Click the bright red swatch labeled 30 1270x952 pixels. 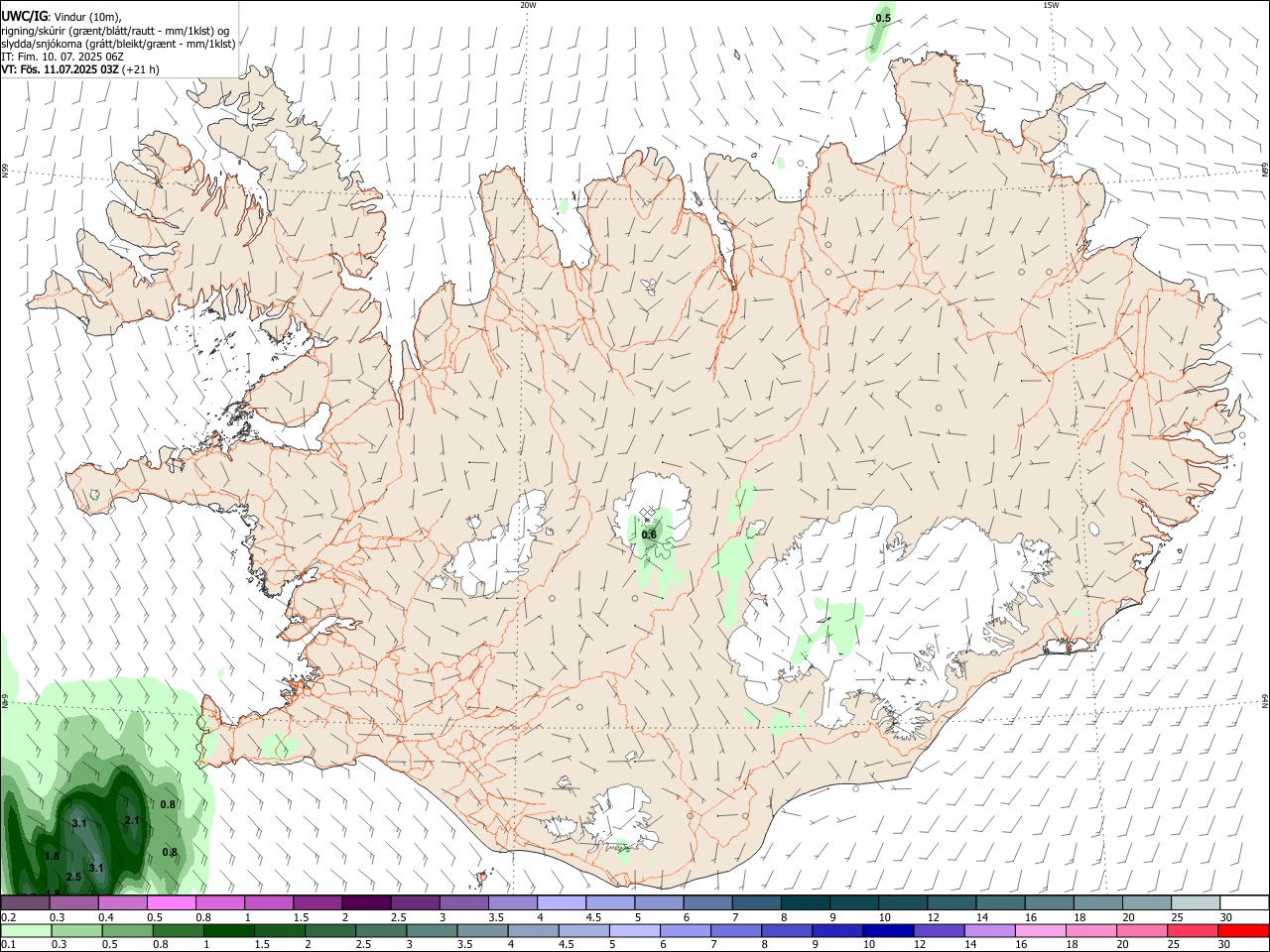pos(1243,930)
